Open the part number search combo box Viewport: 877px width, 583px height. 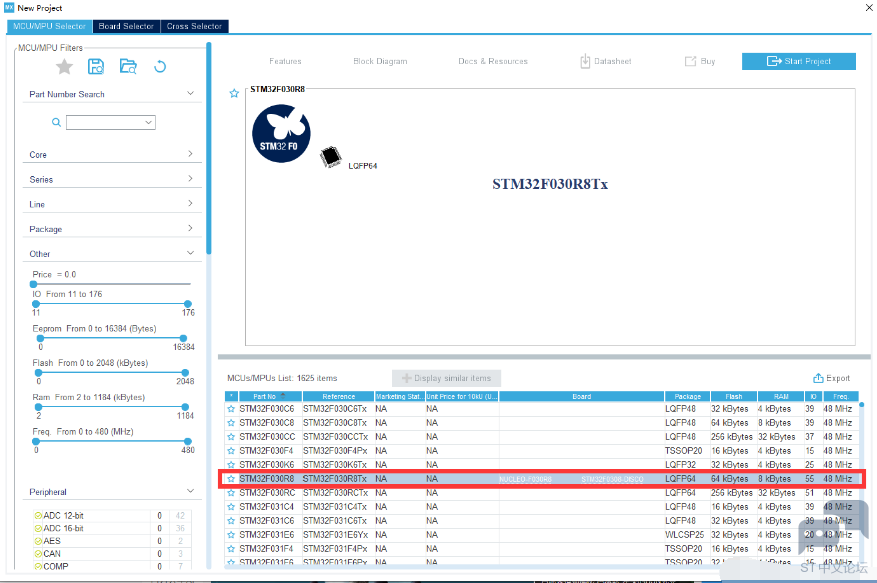[x=110, y=123]
